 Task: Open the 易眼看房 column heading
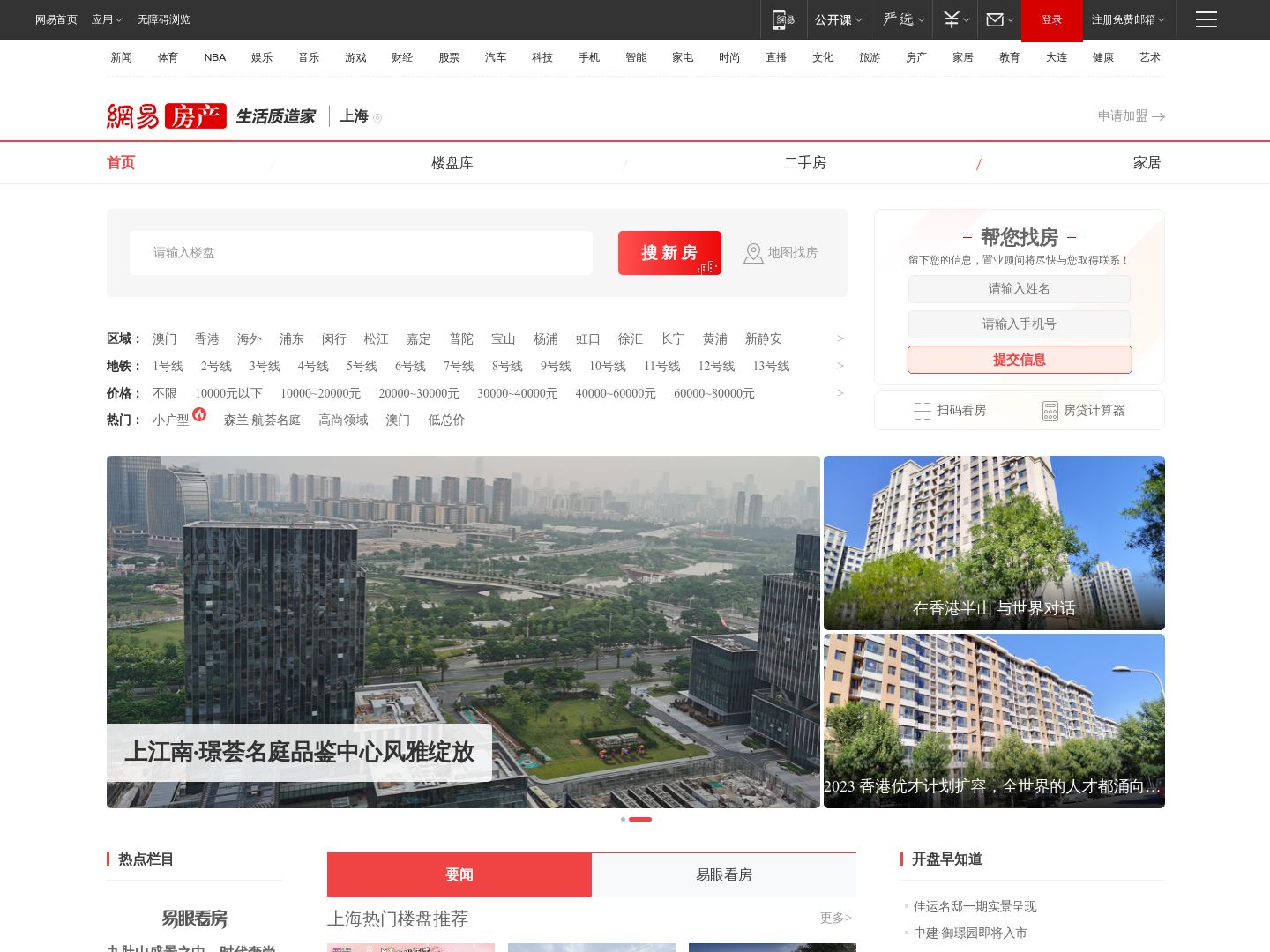(x=195, y=919)
